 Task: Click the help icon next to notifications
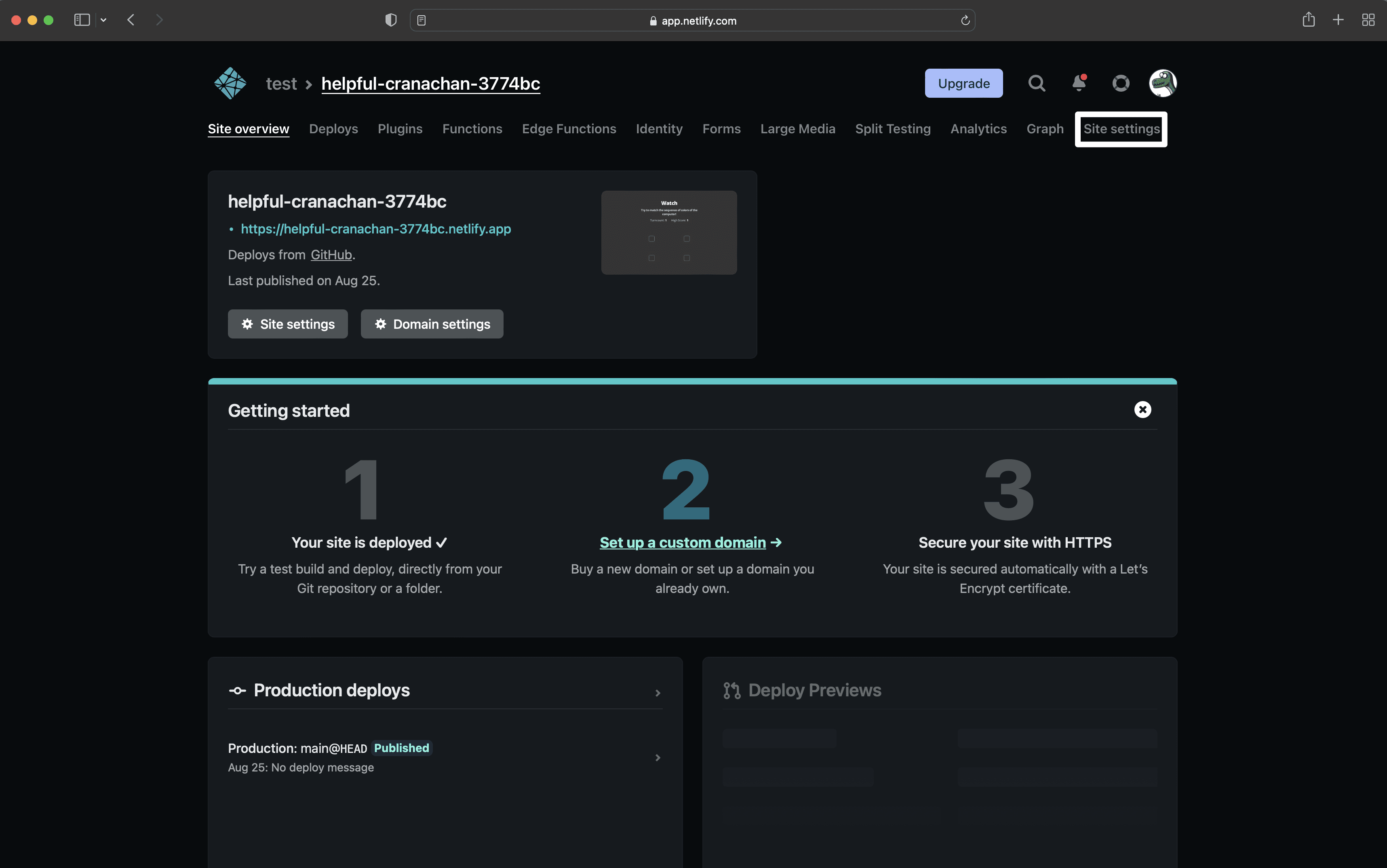[x=1121, y=83]
